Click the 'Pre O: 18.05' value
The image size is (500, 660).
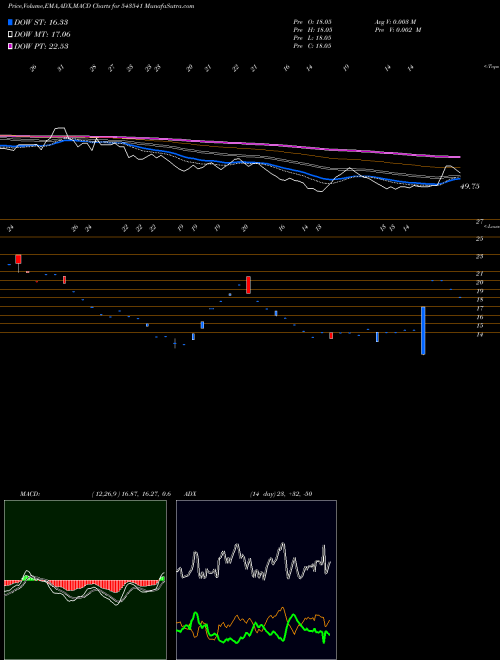click(x=313, y=22)
